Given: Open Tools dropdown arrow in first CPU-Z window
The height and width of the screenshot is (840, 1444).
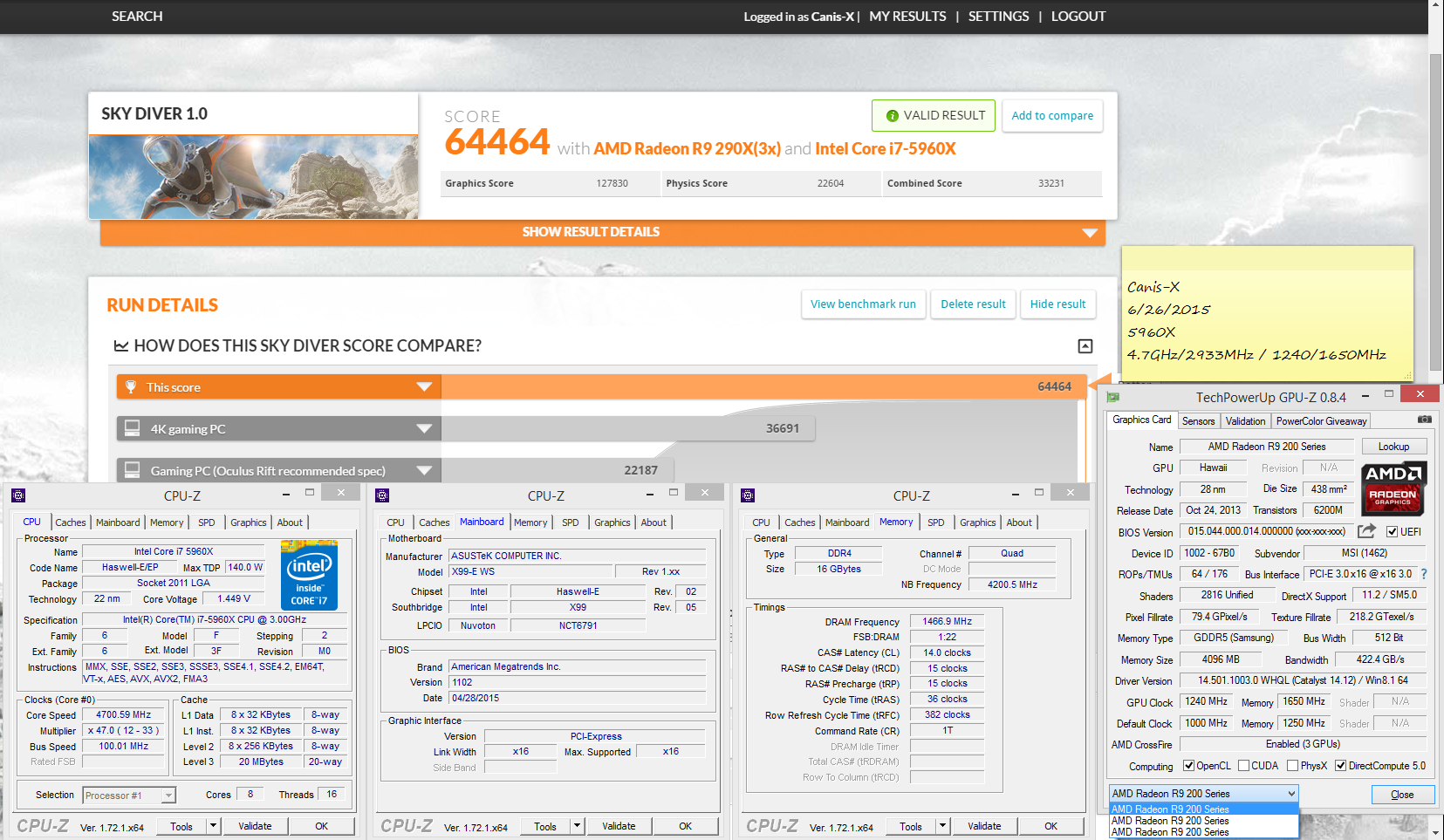Looking at the screenshot, I should pyautogui.click(x=213, y=826).
